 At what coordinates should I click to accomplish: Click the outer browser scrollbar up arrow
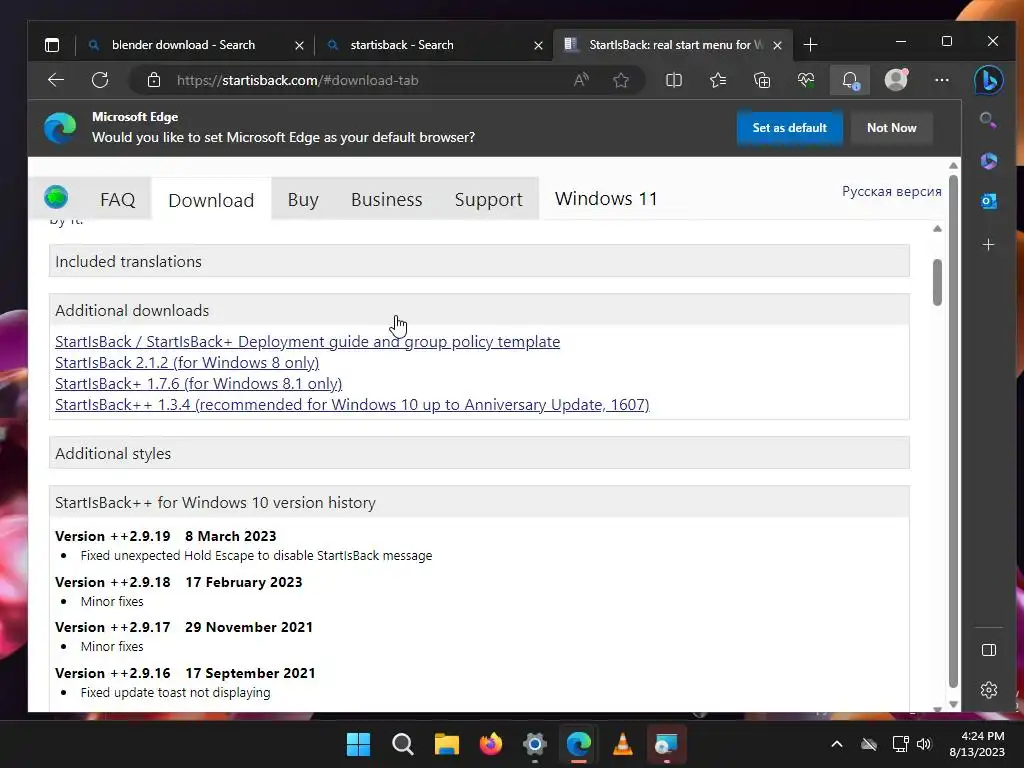(953, 166)
